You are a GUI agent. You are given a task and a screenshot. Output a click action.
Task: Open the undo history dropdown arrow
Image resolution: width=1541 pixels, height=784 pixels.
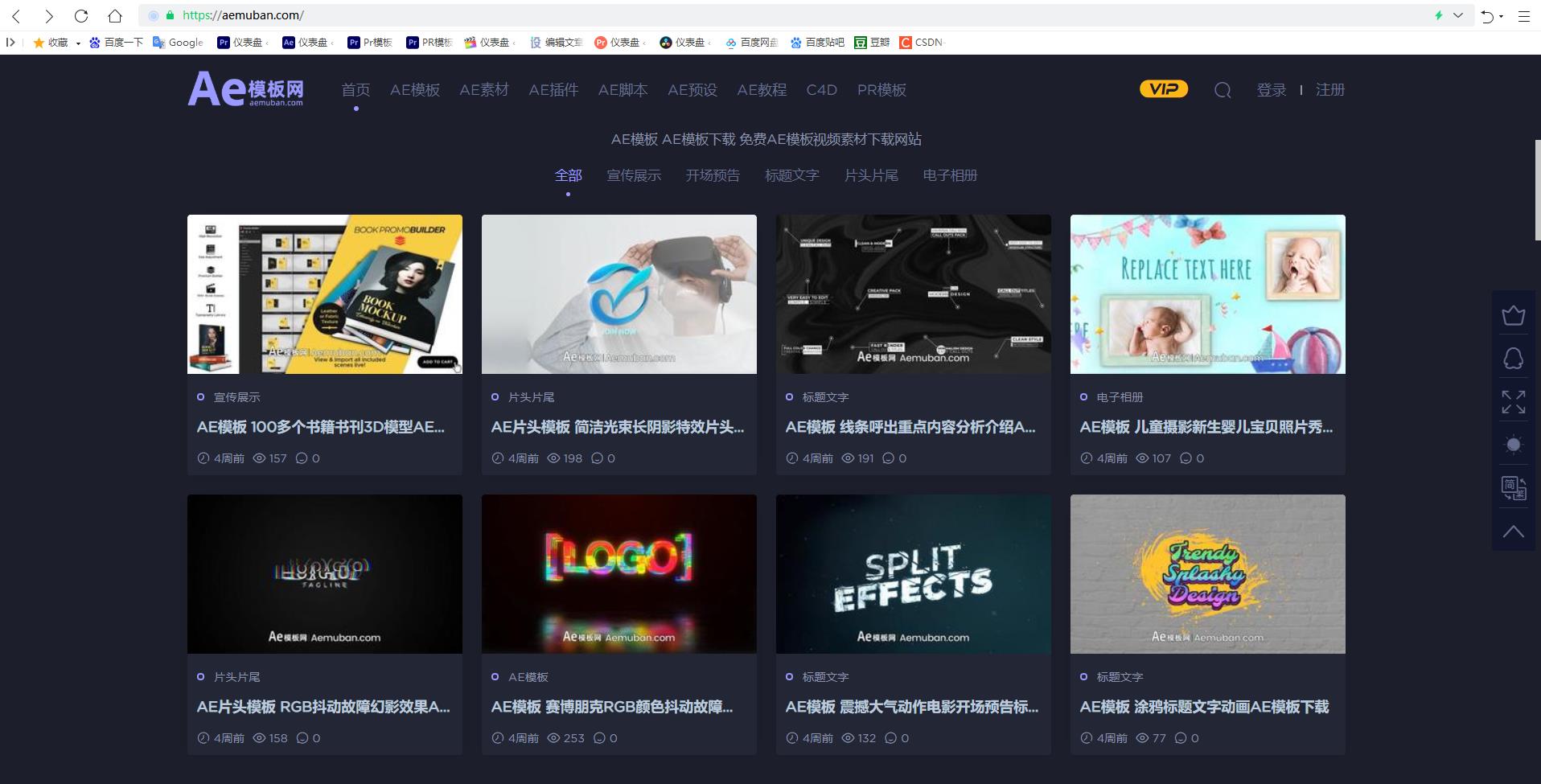[x=1501, y=14]
